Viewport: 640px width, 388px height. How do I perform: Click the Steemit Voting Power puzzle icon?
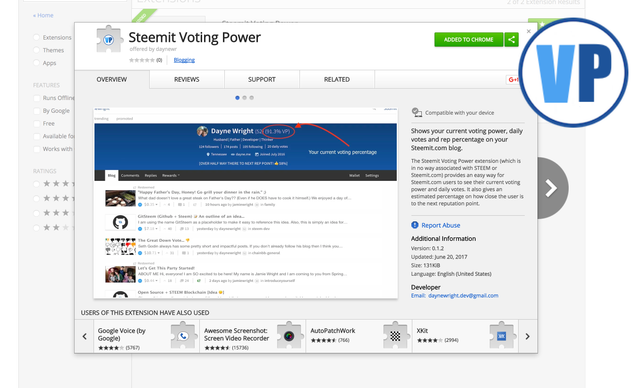coord(109,39)
